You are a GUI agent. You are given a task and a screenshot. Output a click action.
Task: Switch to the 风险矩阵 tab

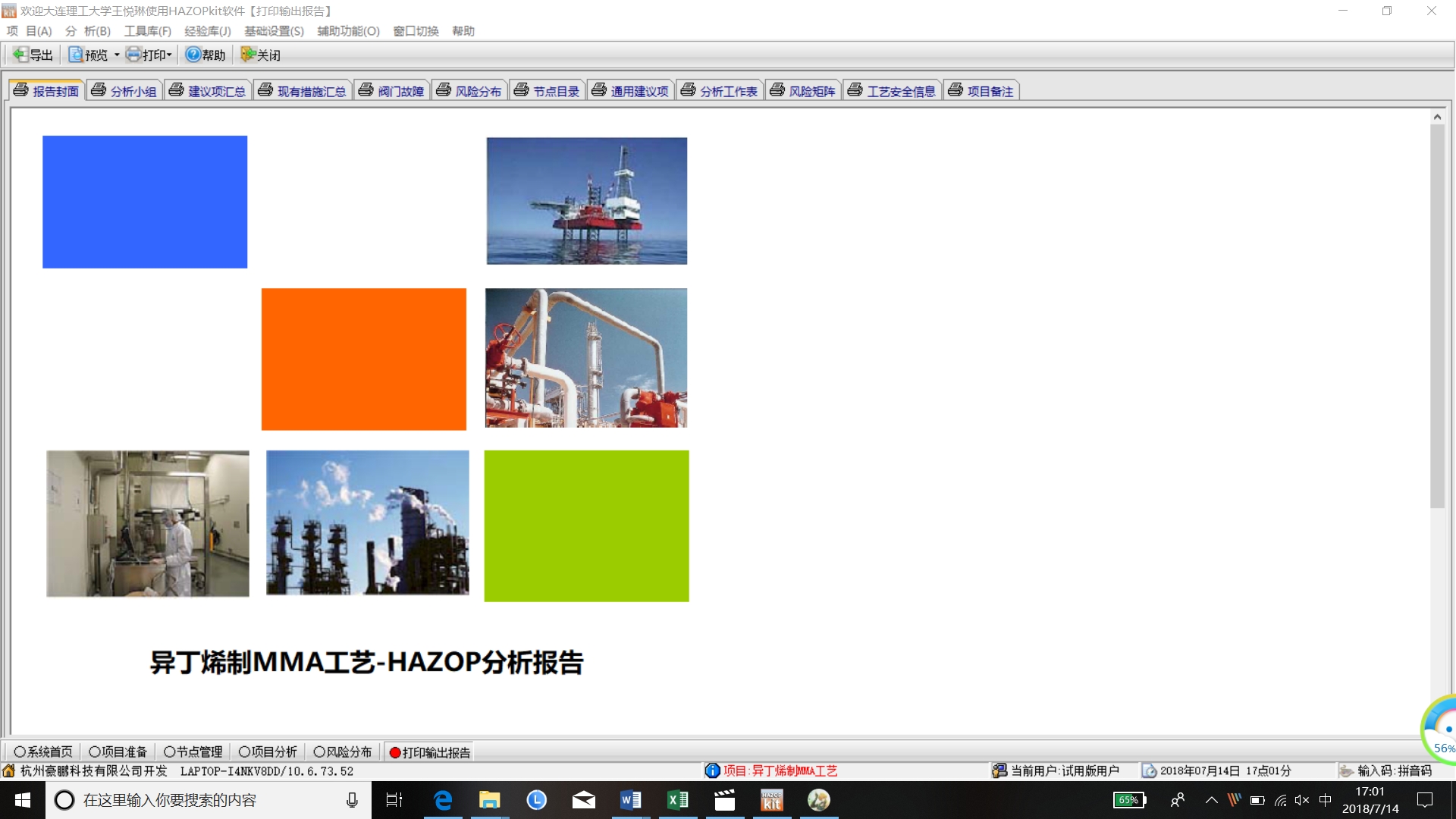[x=803, y=91]
